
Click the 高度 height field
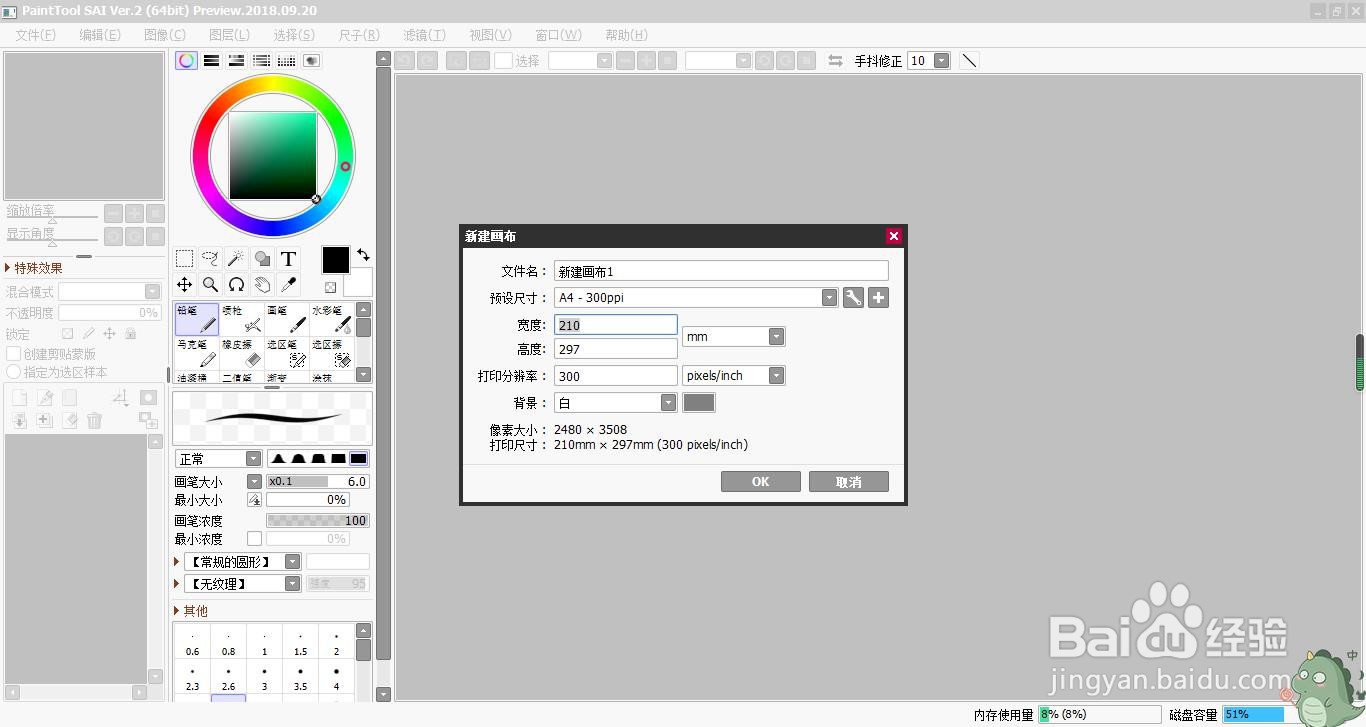616,349
